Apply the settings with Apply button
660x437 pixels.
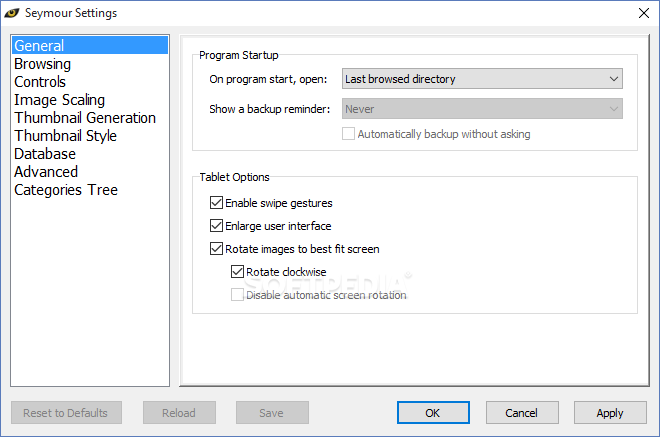[x=610, y=413]
